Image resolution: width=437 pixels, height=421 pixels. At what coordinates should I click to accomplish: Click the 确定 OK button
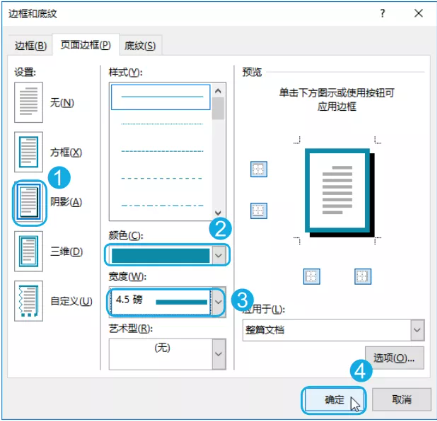(334, 400)
